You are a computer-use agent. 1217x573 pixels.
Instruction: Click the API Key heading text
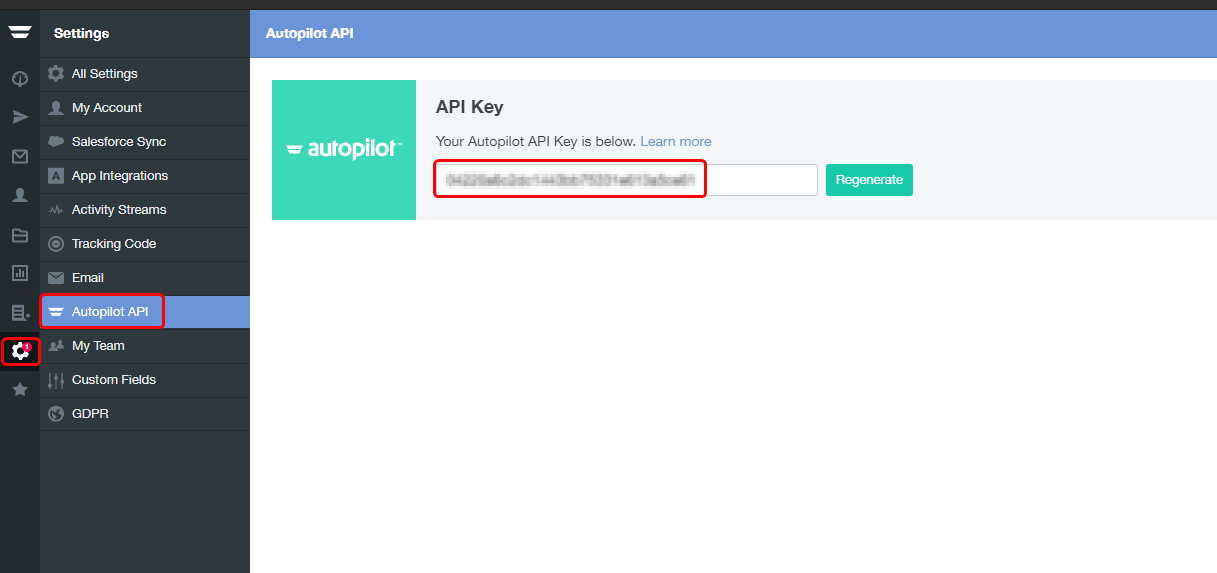click(x=469, y=107)
